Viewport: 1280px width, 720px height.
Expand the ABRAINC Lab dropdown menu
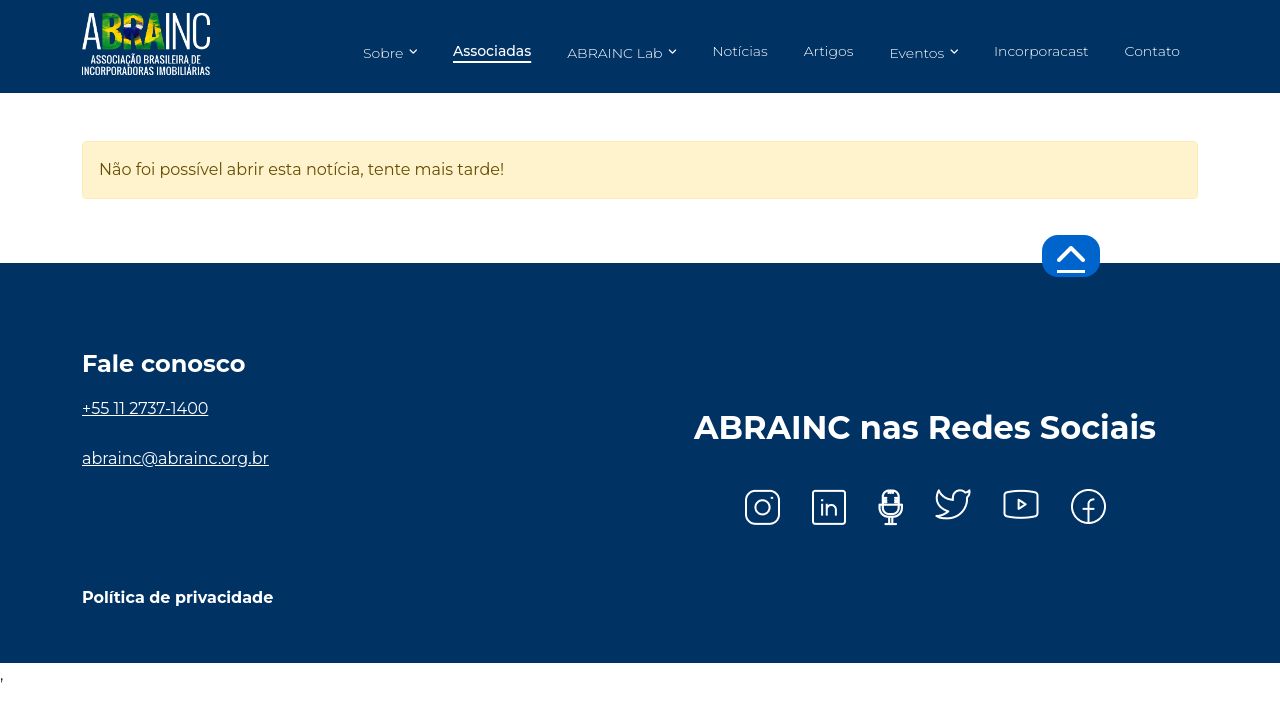click(622, 53)
